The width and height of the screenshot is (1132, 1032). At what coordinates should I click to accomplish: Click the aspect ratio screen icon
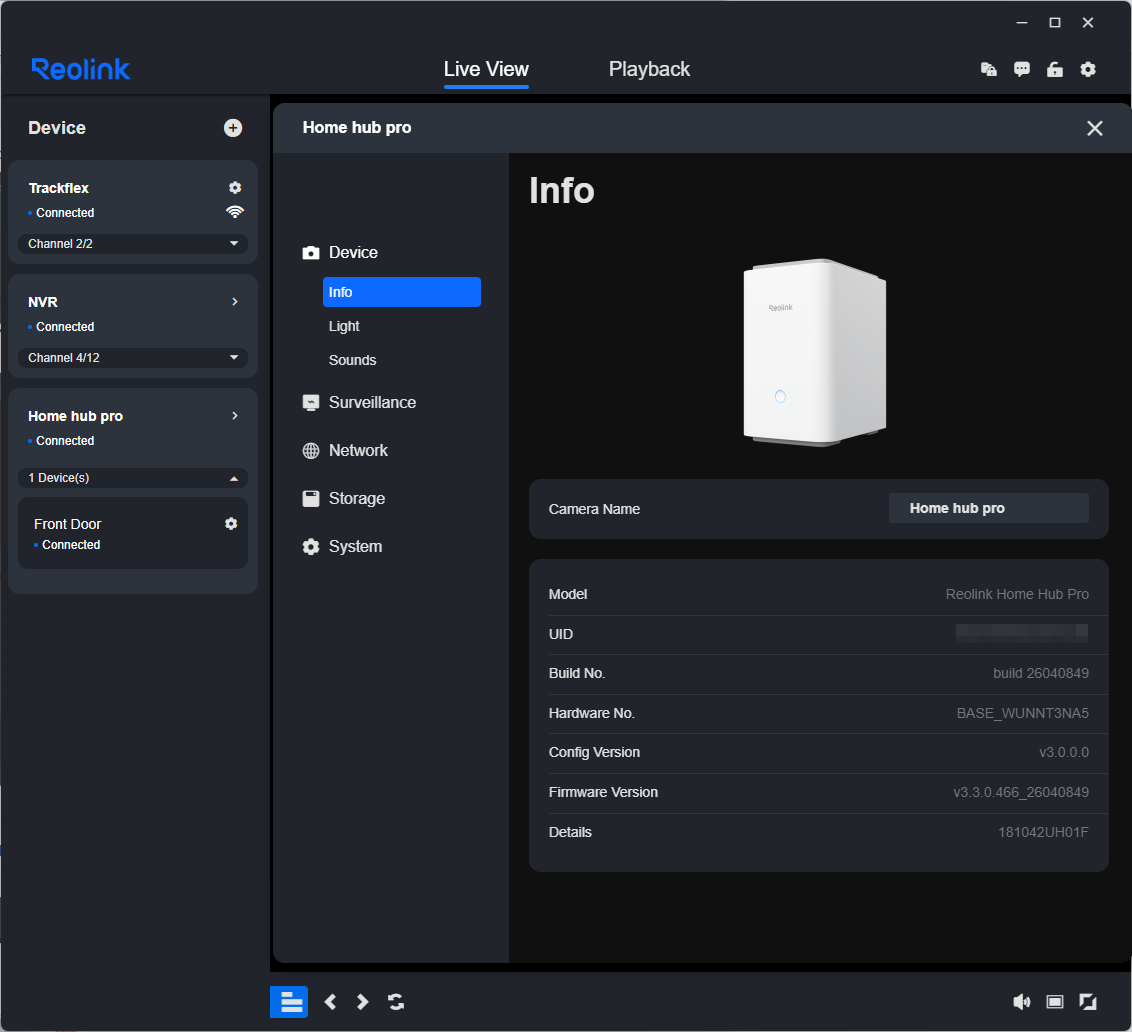point(1055,1002)
